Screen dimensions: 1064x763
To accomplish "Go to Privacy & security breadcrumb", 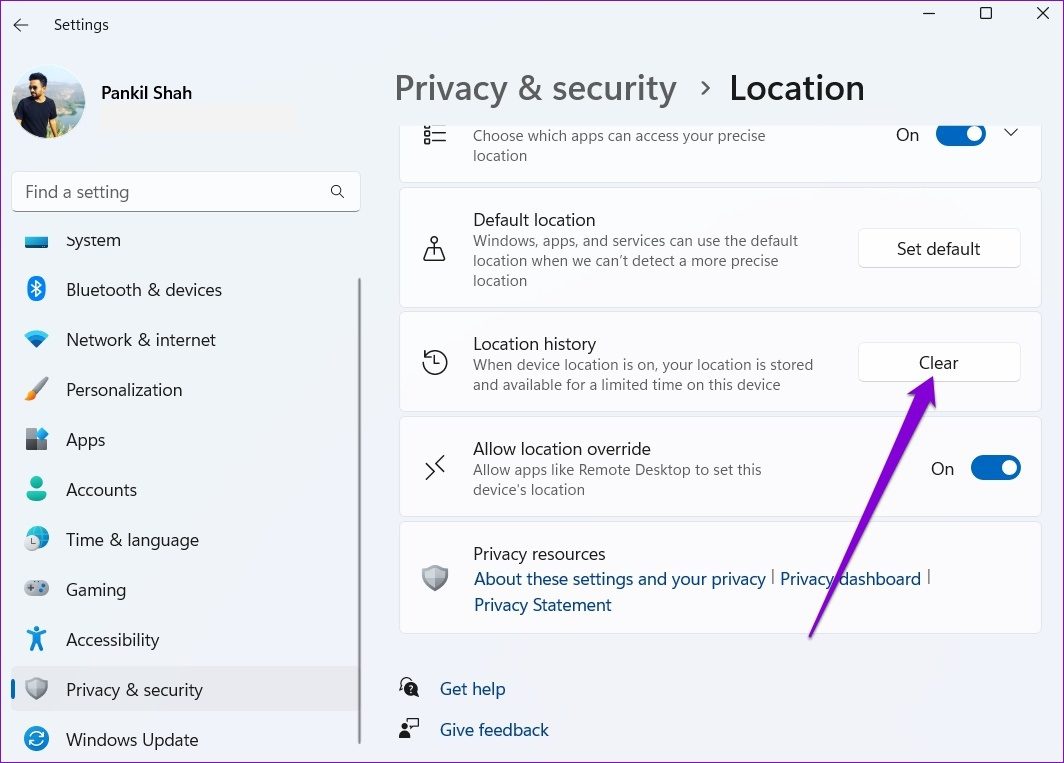I will (x=535, y=88).
